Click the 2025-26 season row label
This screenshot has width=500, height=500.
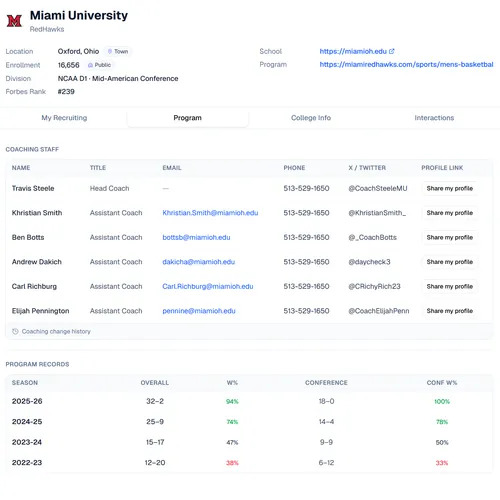tap(27, 401)
